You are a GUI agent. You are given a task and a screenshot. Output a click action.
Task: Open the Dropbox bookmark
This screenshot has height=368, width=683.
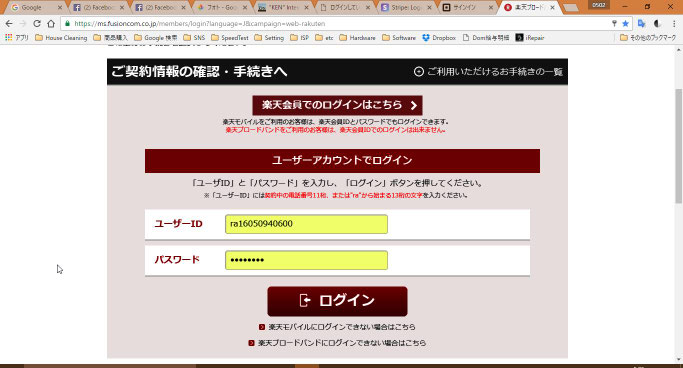(439, 38)
